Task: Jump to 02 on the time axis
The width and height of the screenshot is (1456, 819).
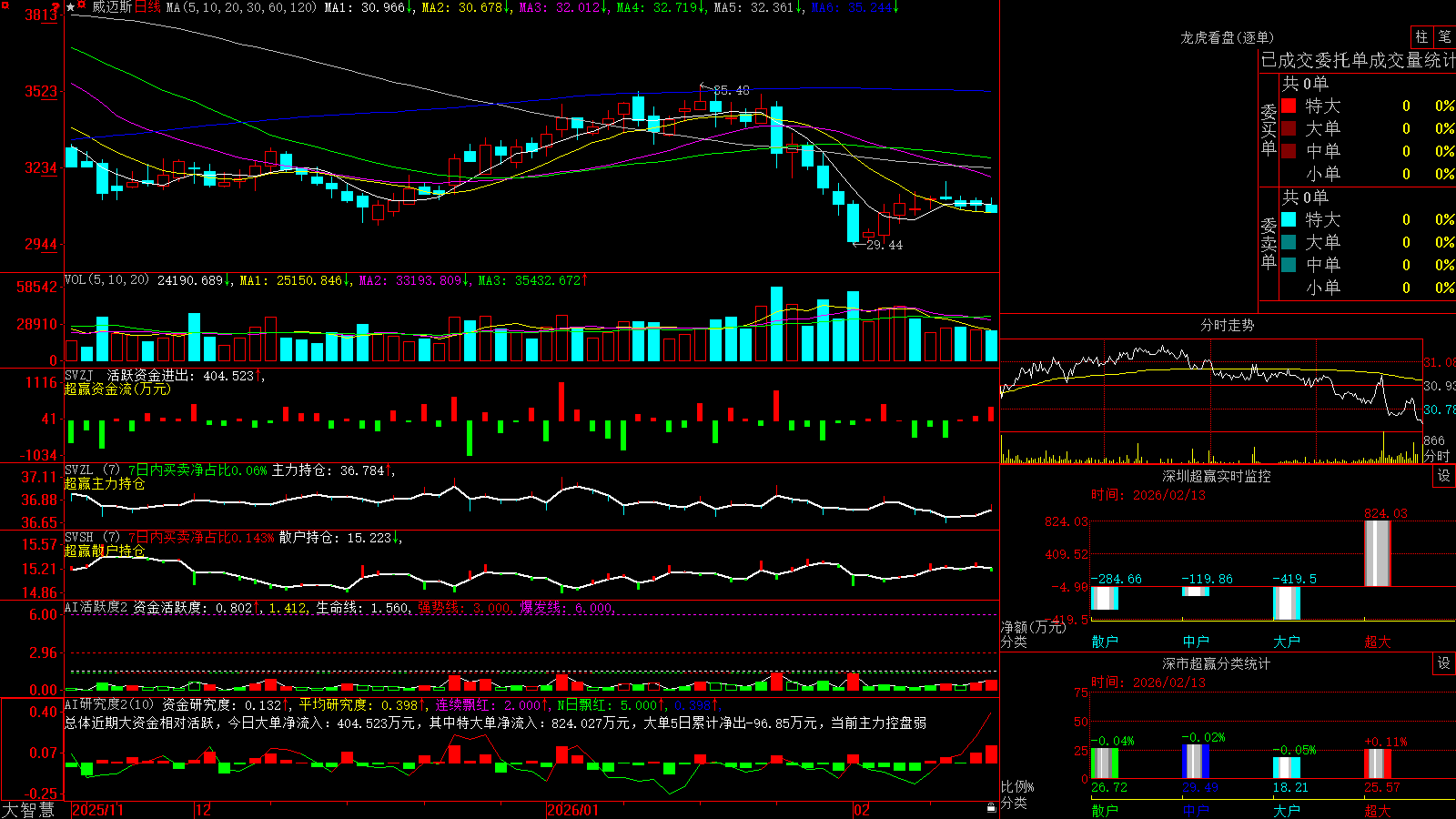Action: 862,810
